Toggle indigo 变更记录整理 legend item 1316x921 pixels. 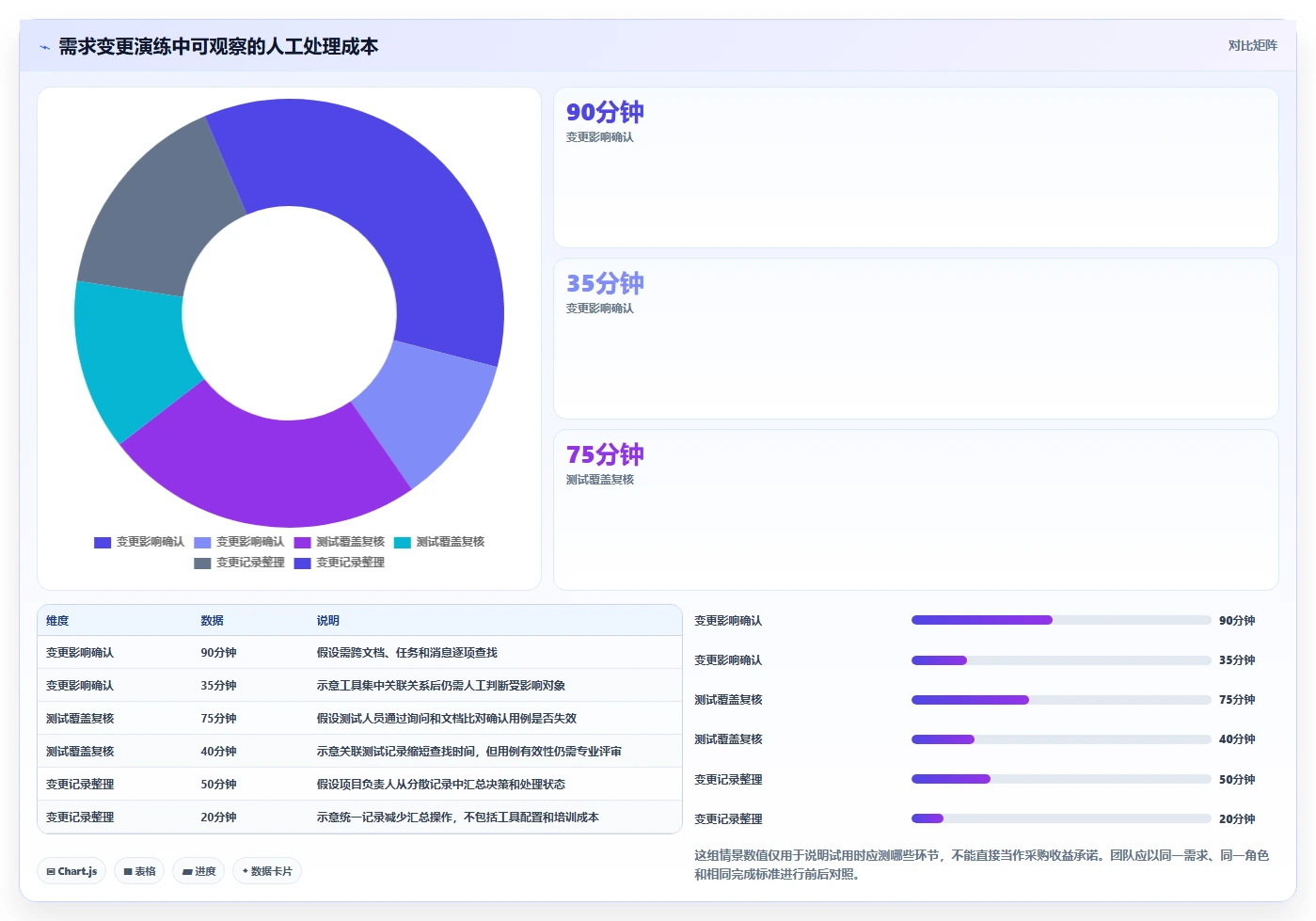pyautogui.click(x=339, y=563)
